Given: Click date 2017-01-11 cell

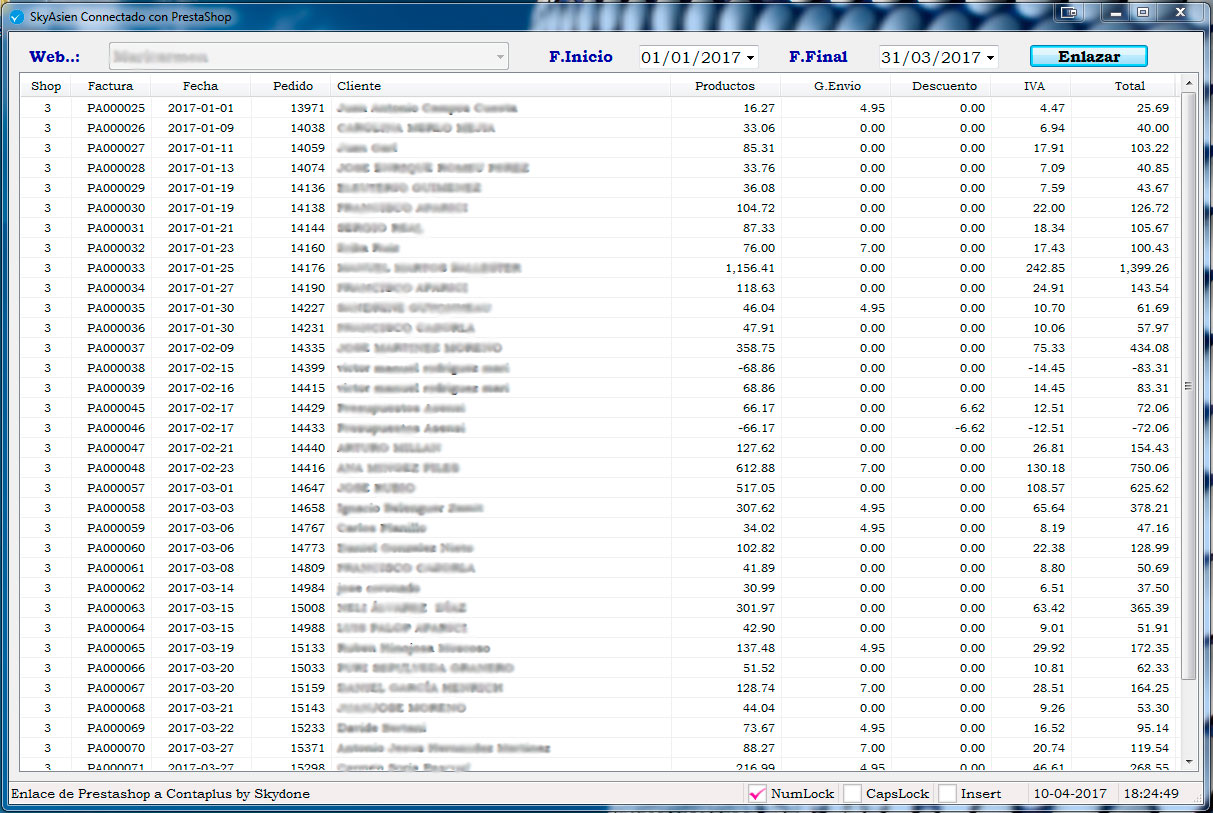Looking at the screenshot, I should (x=200, y=148).
